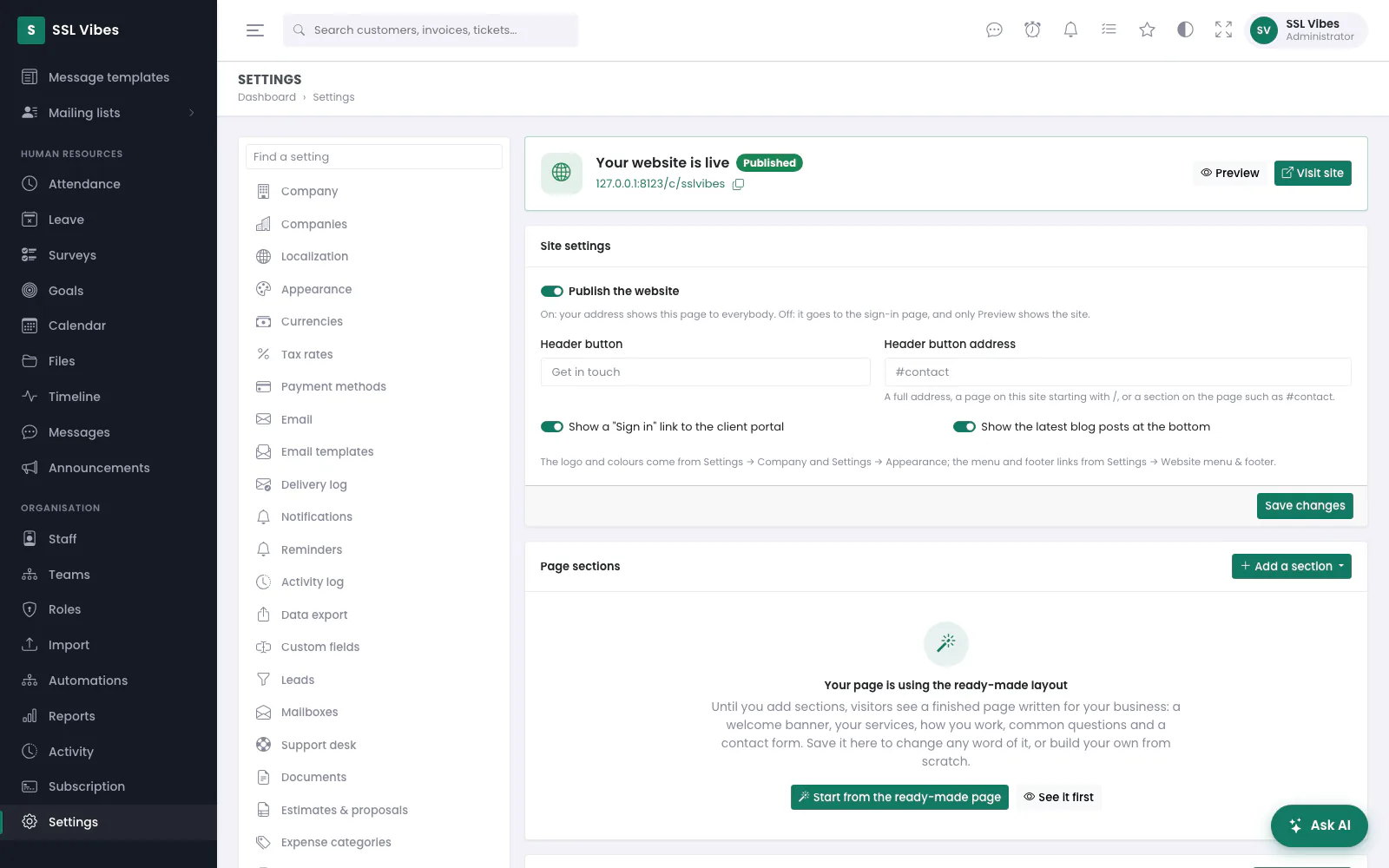Open Estimates & proposals in the settings list
This screenshot has width=1389, height=868.
tap(374, 810)
